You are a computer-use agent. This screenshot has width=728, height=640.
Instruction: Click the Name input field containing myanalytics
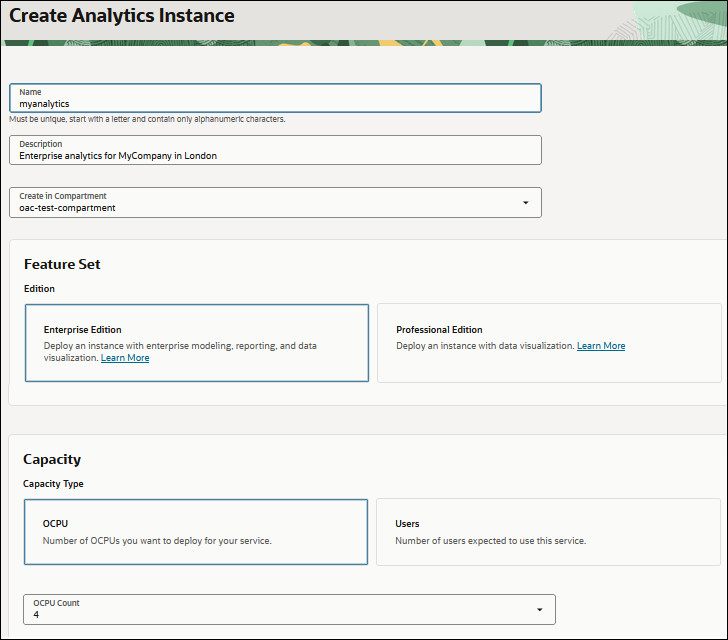[x=275, y=98]
